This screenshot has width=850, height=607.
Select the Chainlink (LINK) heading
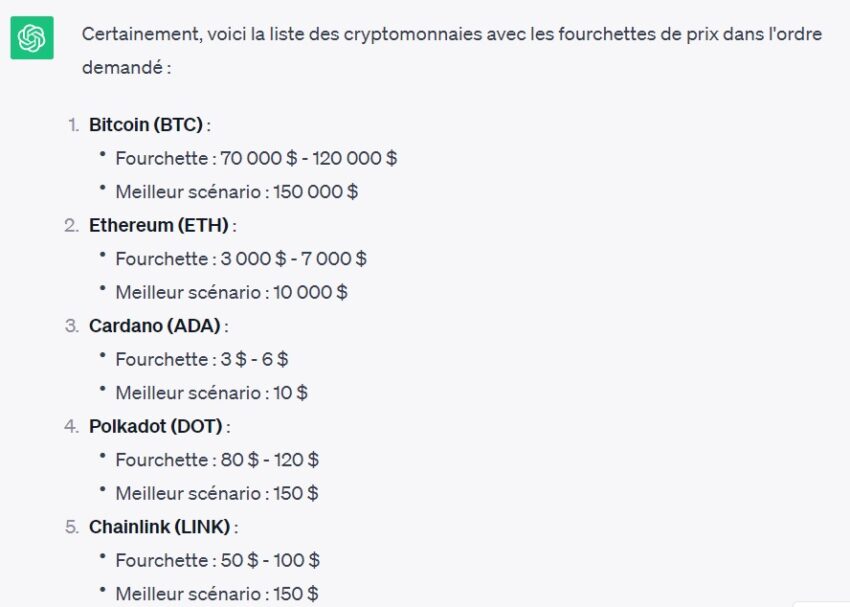[x=160, y=527]
